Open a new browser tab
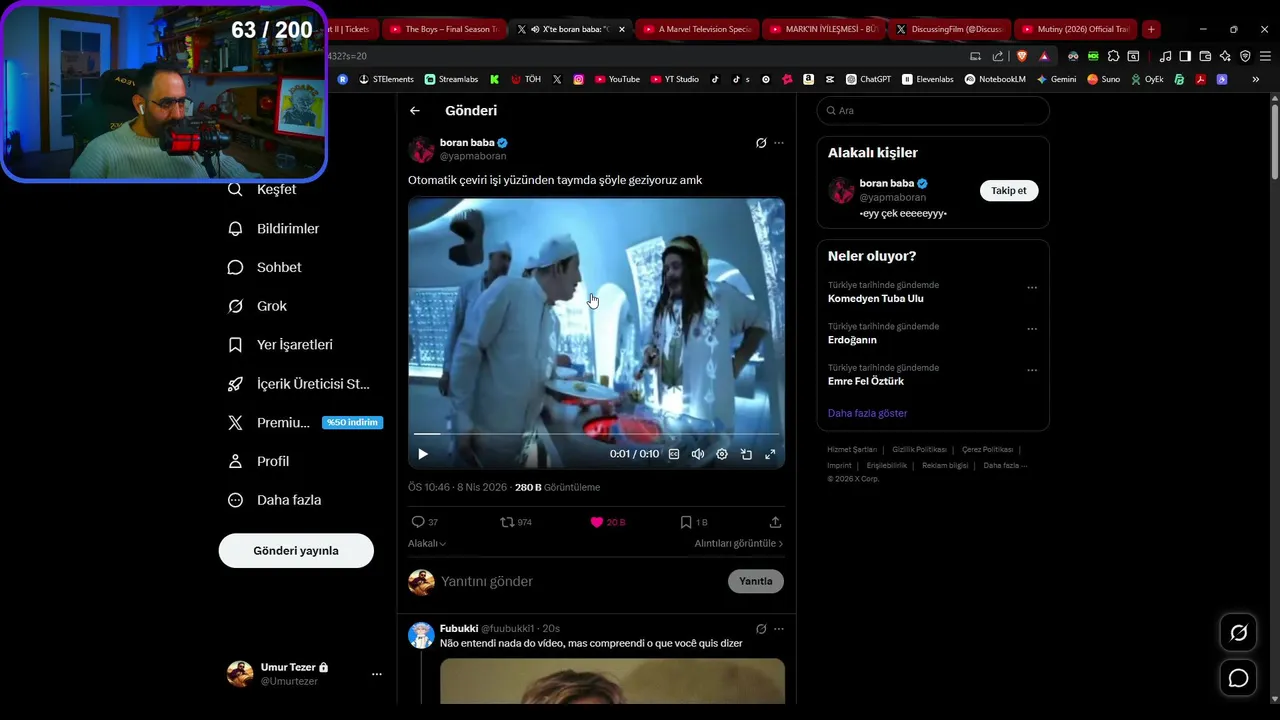The image size is (1280, 720). click(1151, 29)
